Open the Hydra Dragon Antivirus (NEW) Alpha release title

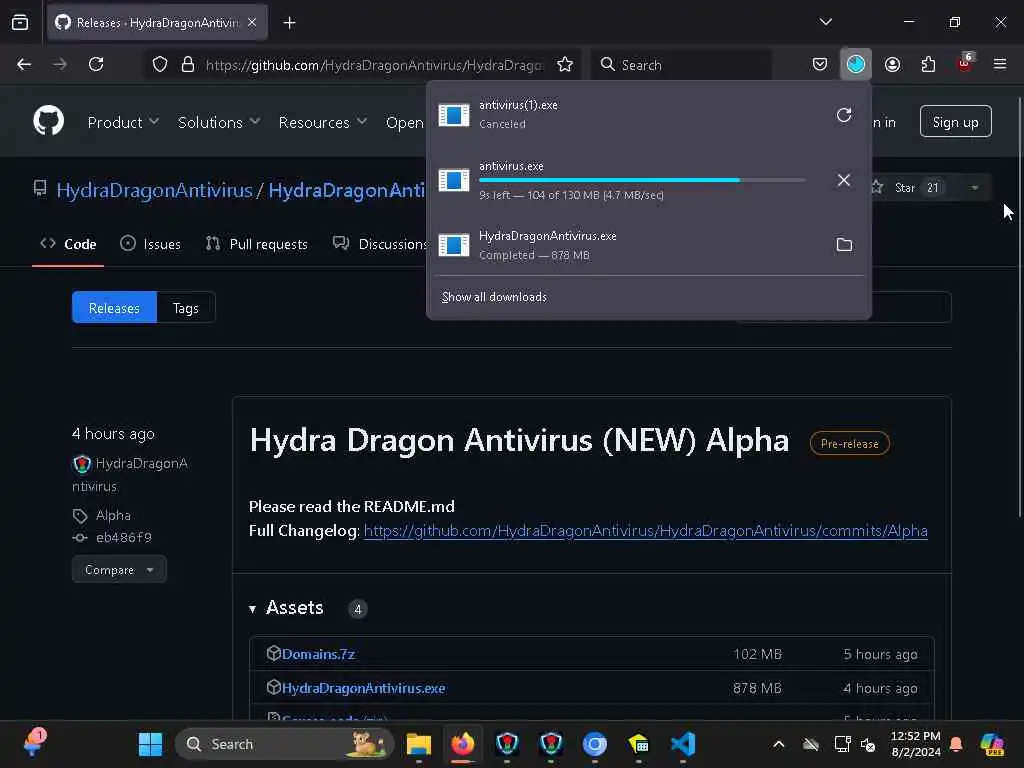pos(519,440)
